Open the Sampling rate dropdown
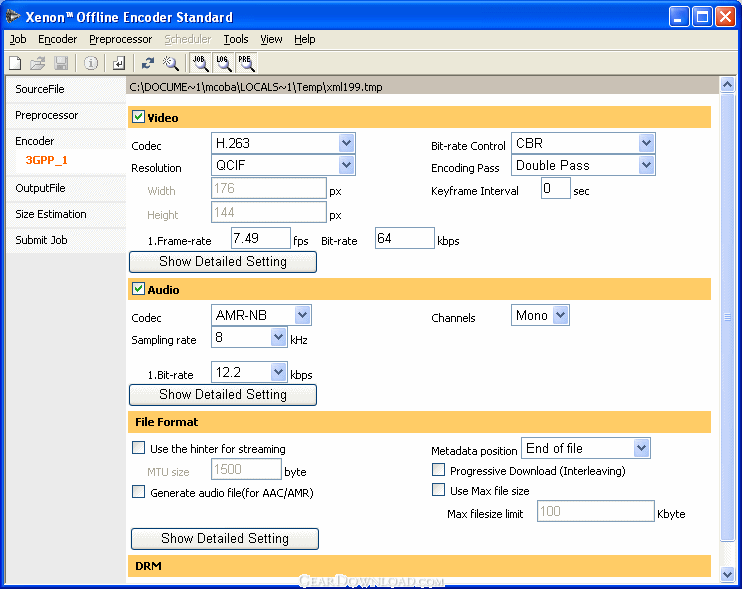The height and width of the screenshot is (589, 742). pos(249,337)
